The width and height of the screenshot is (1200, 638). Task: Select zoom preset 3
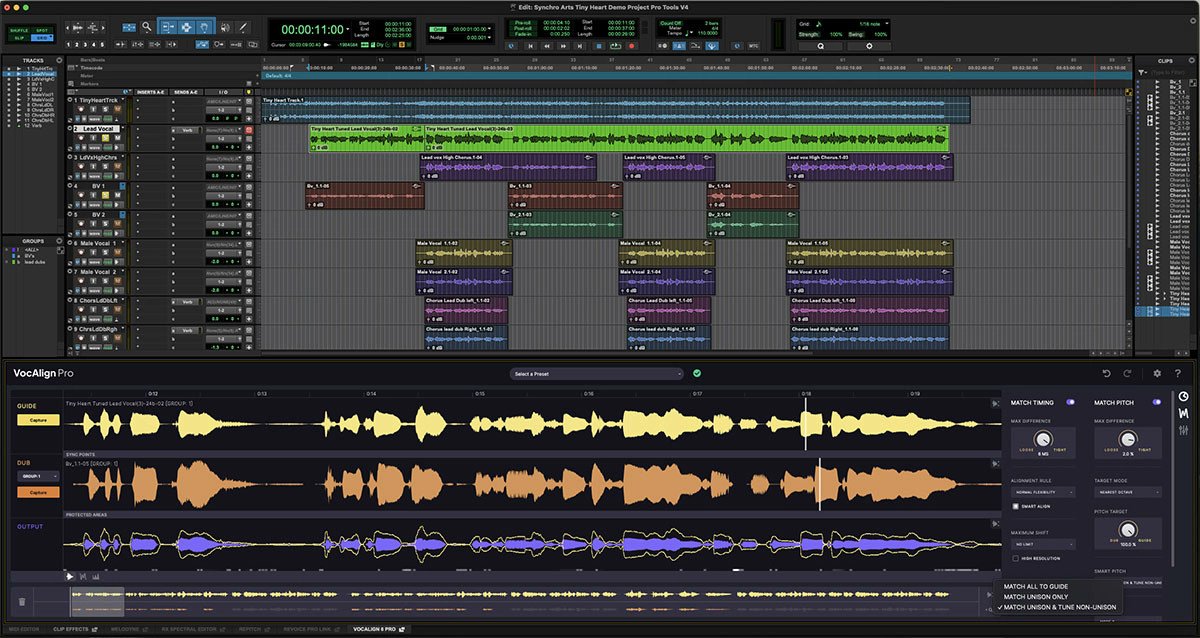(86, 45)
